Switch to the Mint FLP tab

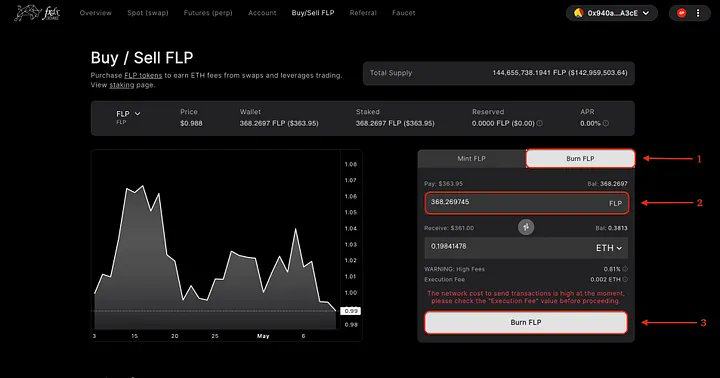tap(472, 158)
